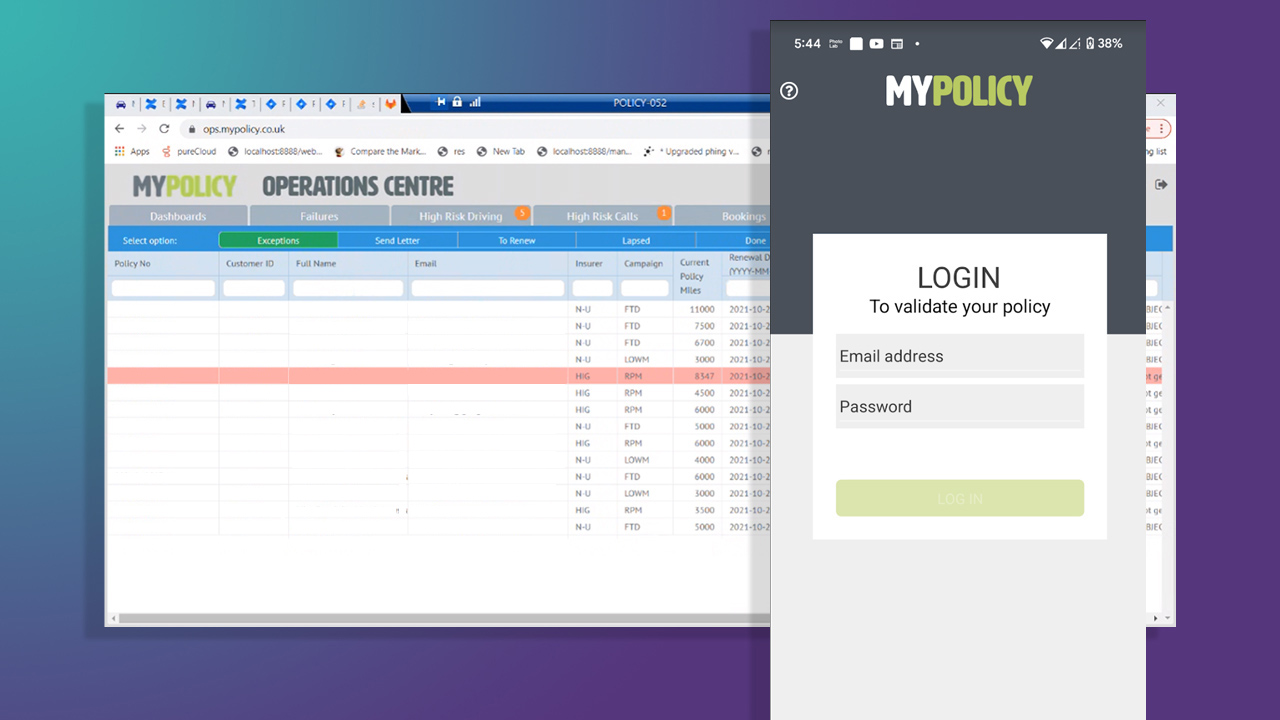1280x720 pixels.
Task: Click the browser back arrow
Action: pos(120,129)
